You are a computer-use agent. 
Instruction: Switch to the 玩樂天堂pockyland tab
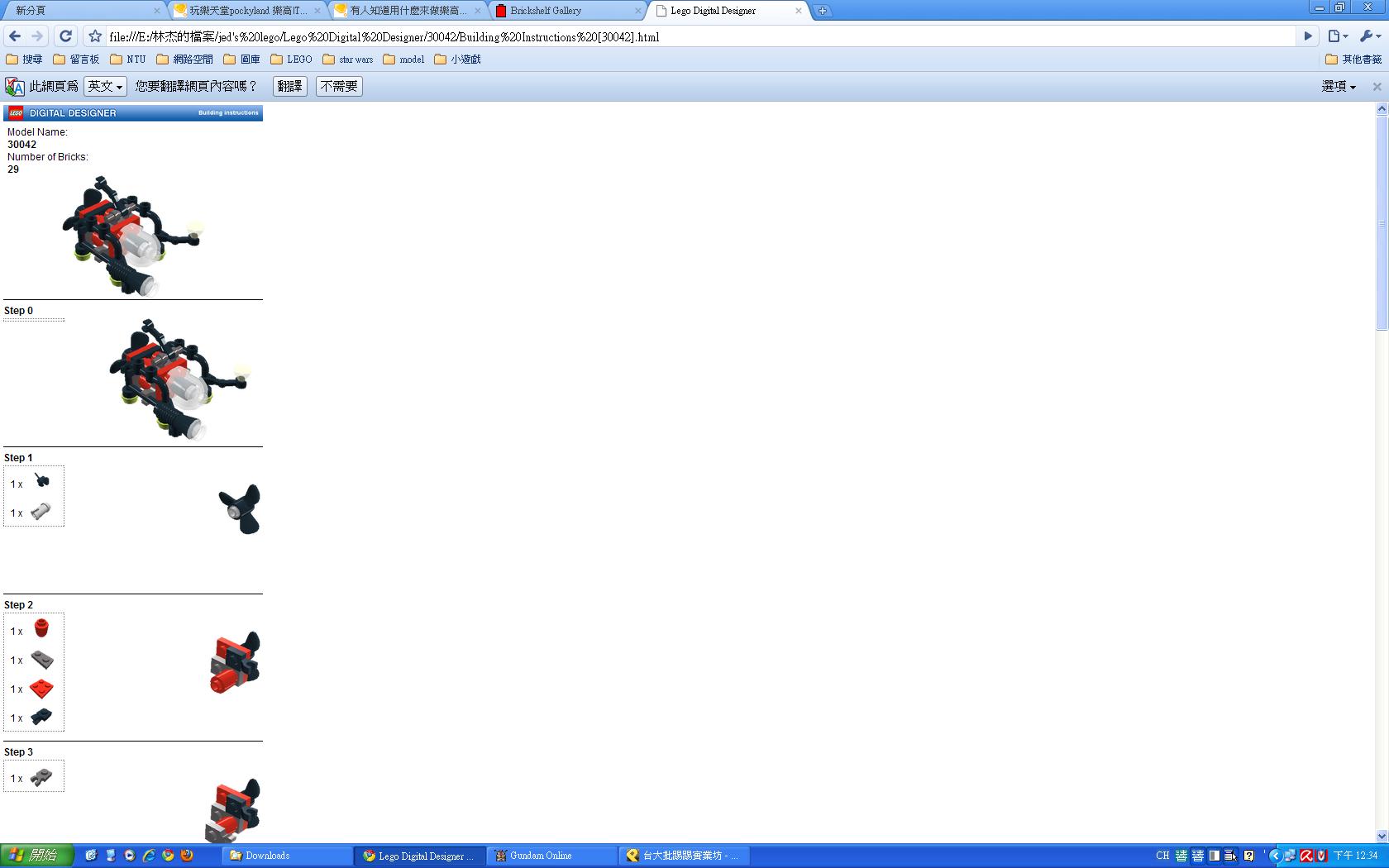(248, 11)
